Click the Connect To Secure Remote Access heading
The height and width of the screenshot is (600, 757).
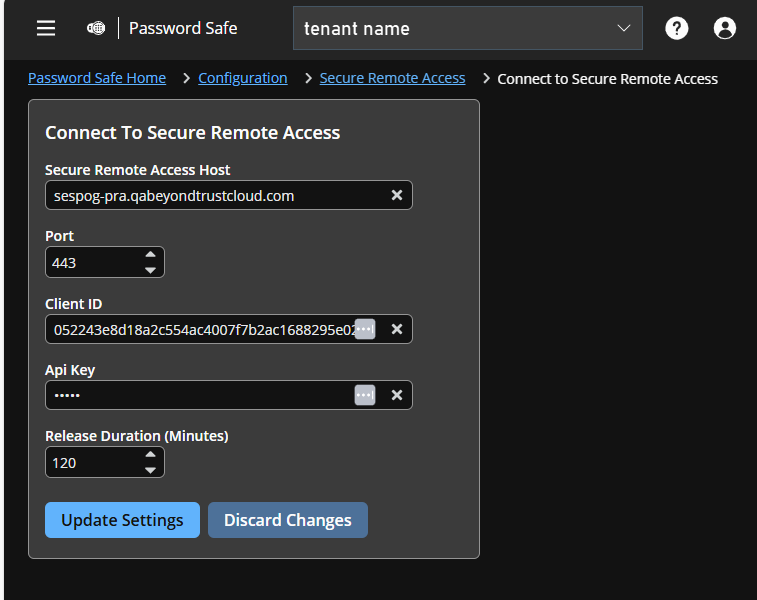click(193, 132)
